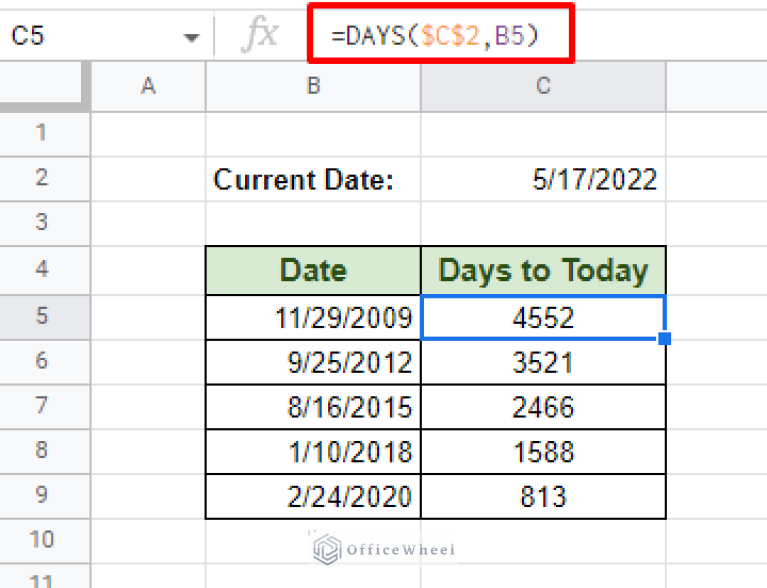767x588 pixels.
Task: Click the Days to Today header cell
Action: point(543,270)
